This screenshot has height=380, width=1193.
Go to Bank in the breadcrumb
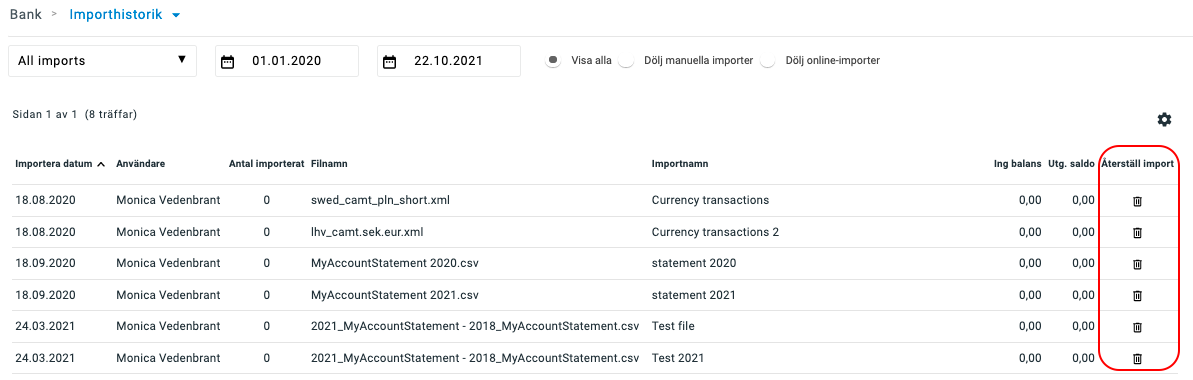[26, 14]
